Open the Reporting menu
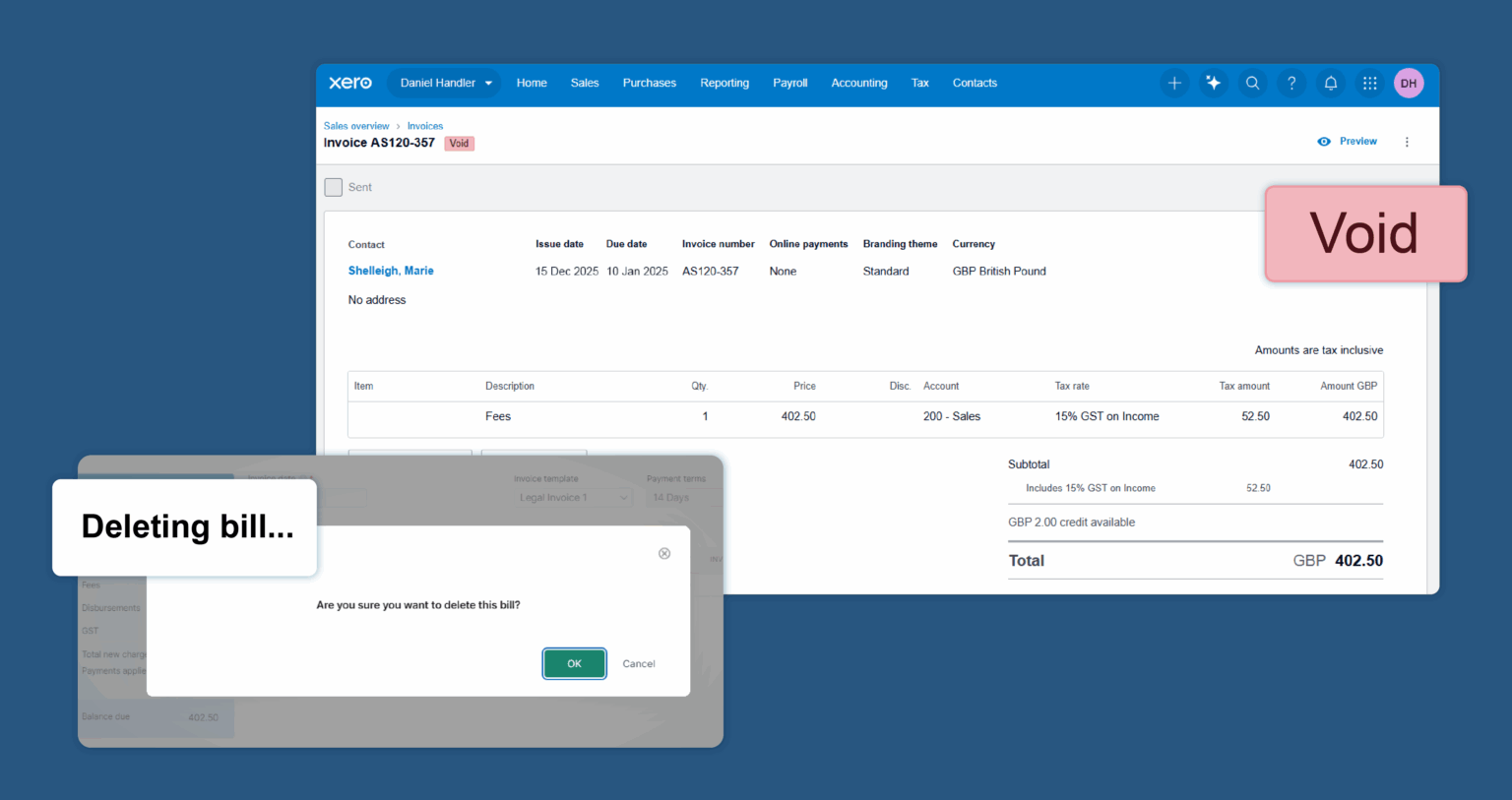 click(x=724, y=83)
